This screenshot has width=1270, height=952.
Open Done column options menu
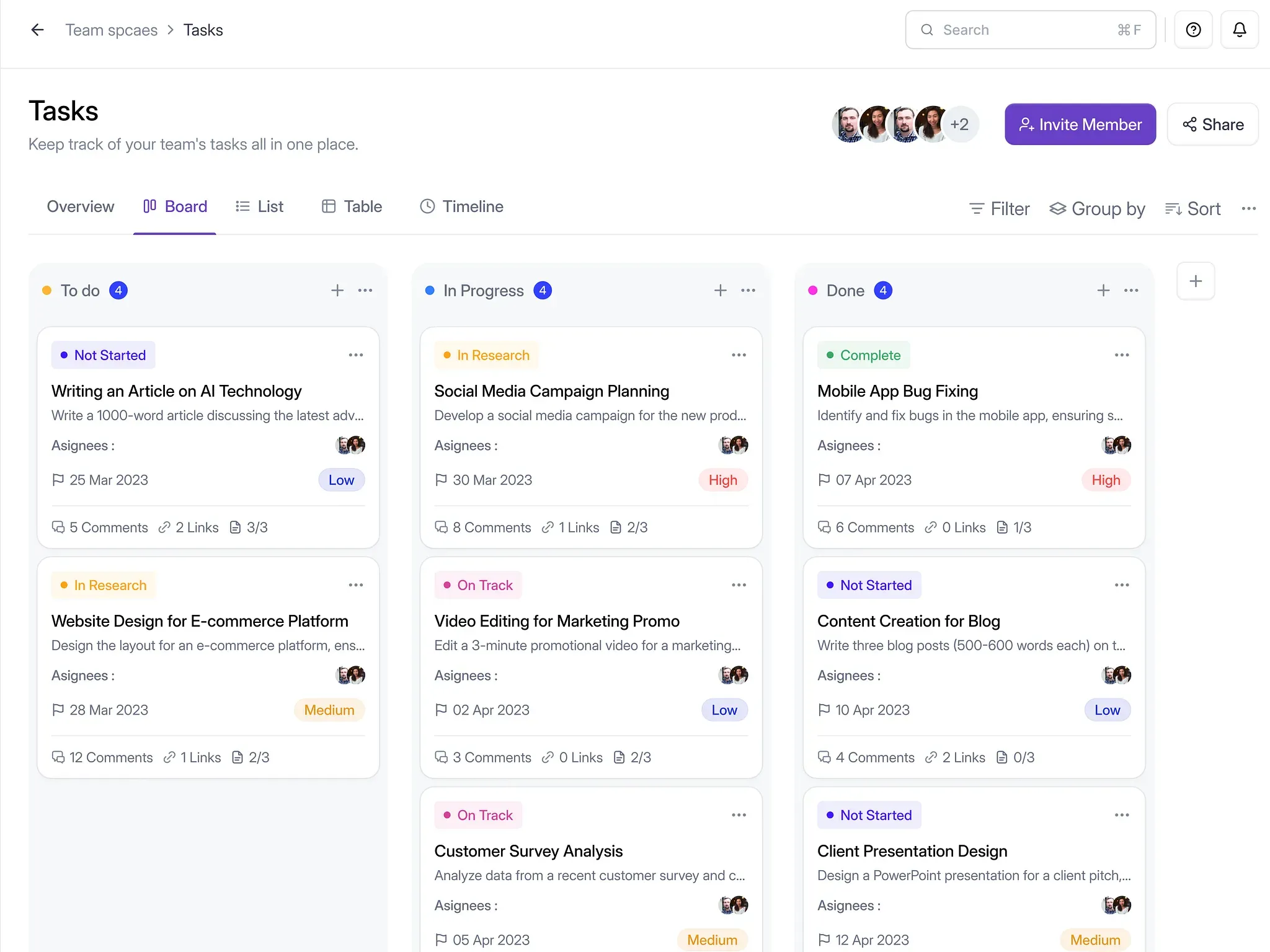tap(1131, 291)
